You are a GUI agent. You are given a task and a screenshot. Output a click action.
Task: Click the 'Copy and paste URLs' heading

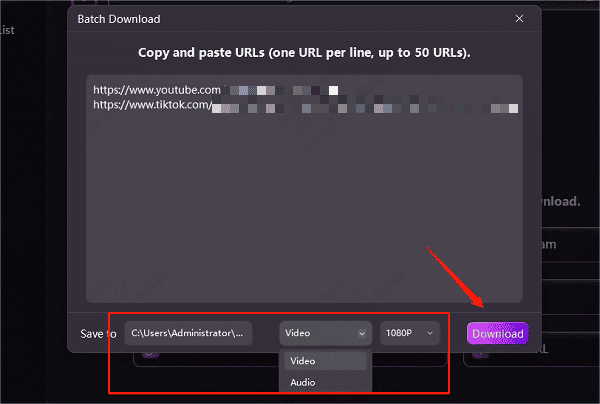[304, 52]
